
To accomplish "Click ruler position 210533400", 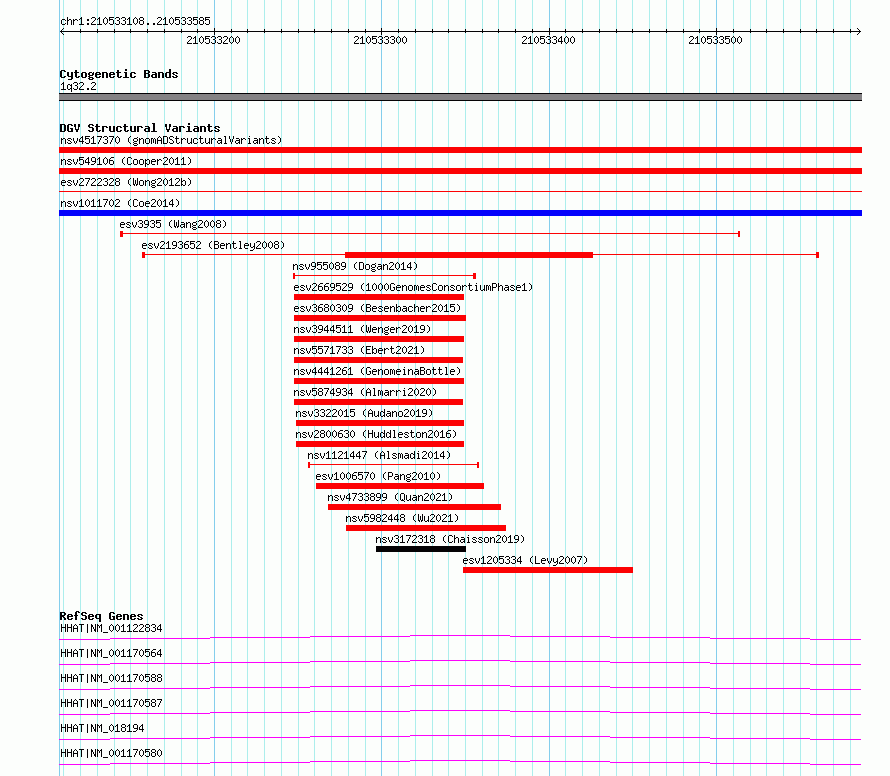I will click(548, 40).
